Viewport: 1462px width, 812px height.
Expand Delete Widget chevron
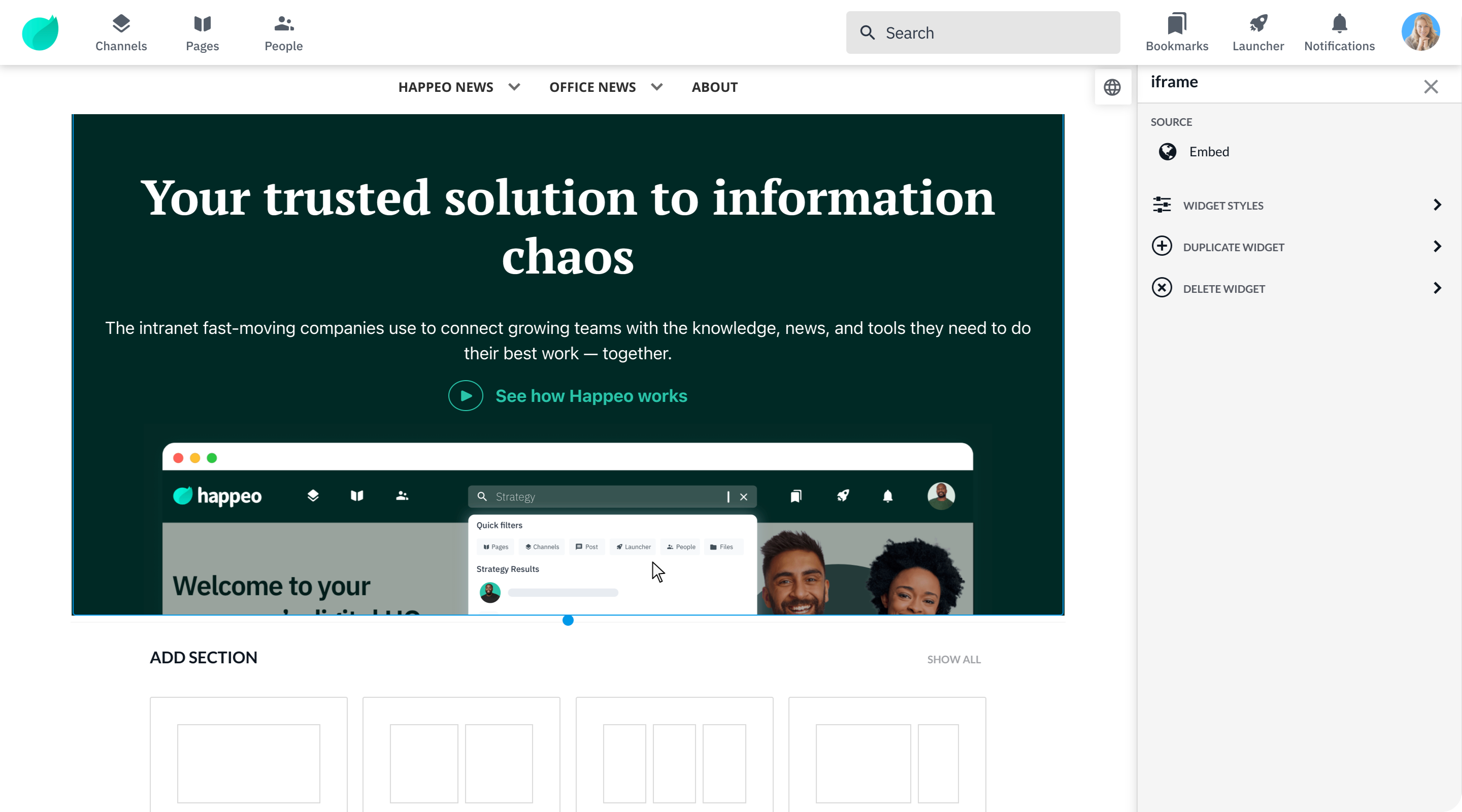(1437, 288)
